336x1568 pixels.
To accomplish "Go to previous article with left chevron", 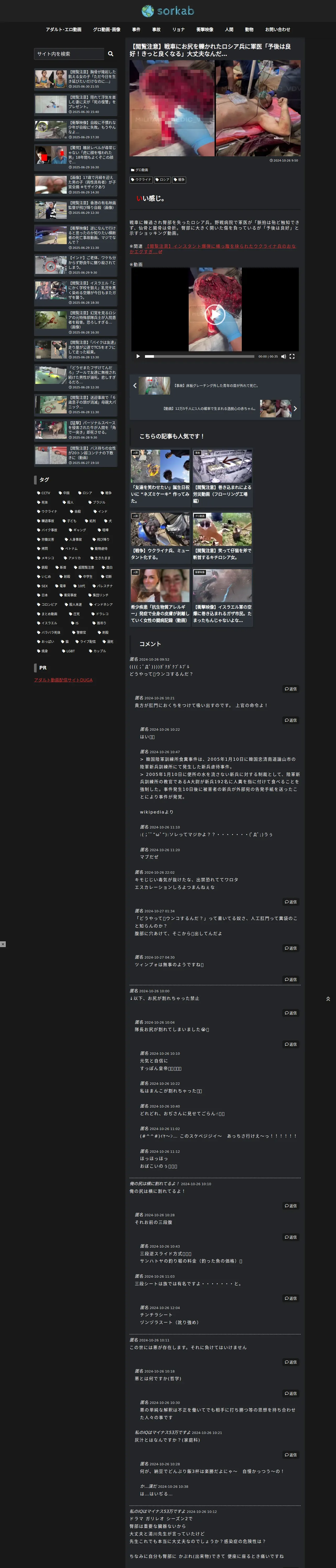I will click(x=135, y=385).
